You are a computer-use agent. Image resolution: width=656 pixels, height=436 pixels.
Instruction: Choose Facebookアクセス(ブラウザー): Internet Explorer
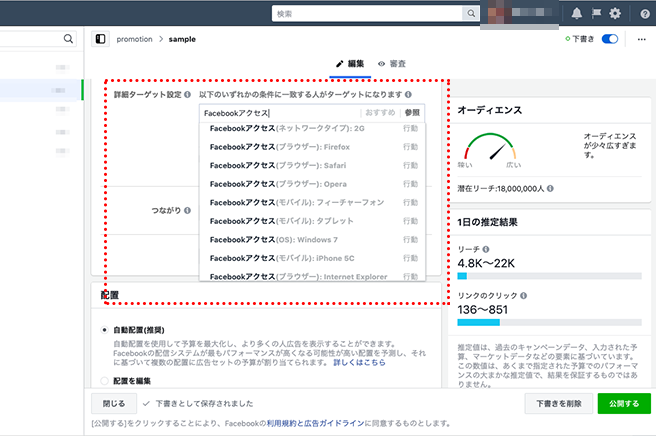313,276
